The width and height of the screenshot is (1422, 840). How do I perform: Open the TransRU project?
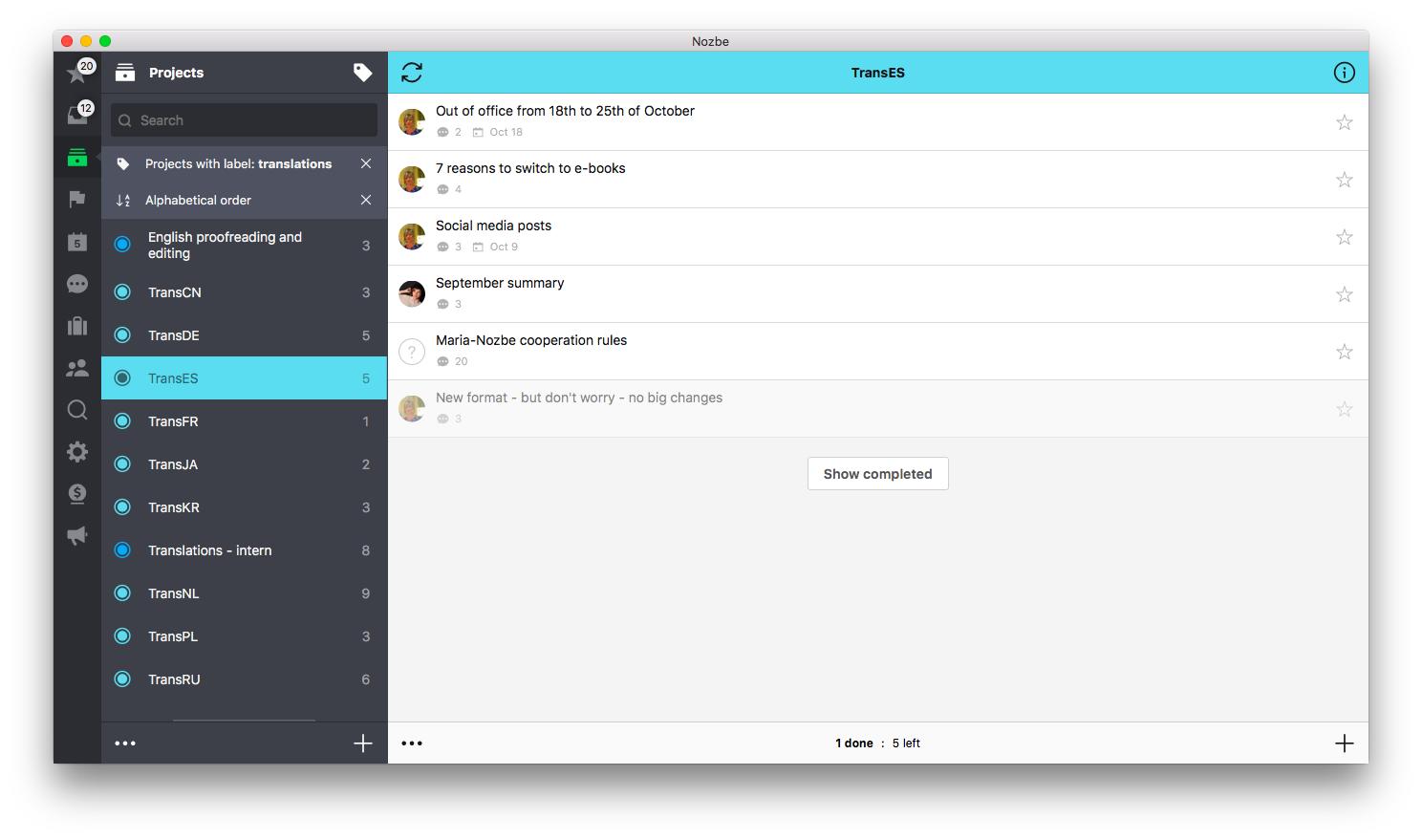point(244,679)
